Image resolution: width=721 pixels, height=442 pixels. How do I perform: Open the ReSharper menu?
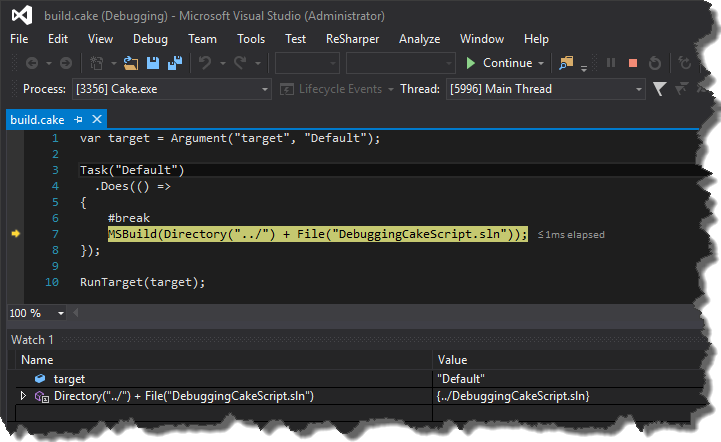353,39
